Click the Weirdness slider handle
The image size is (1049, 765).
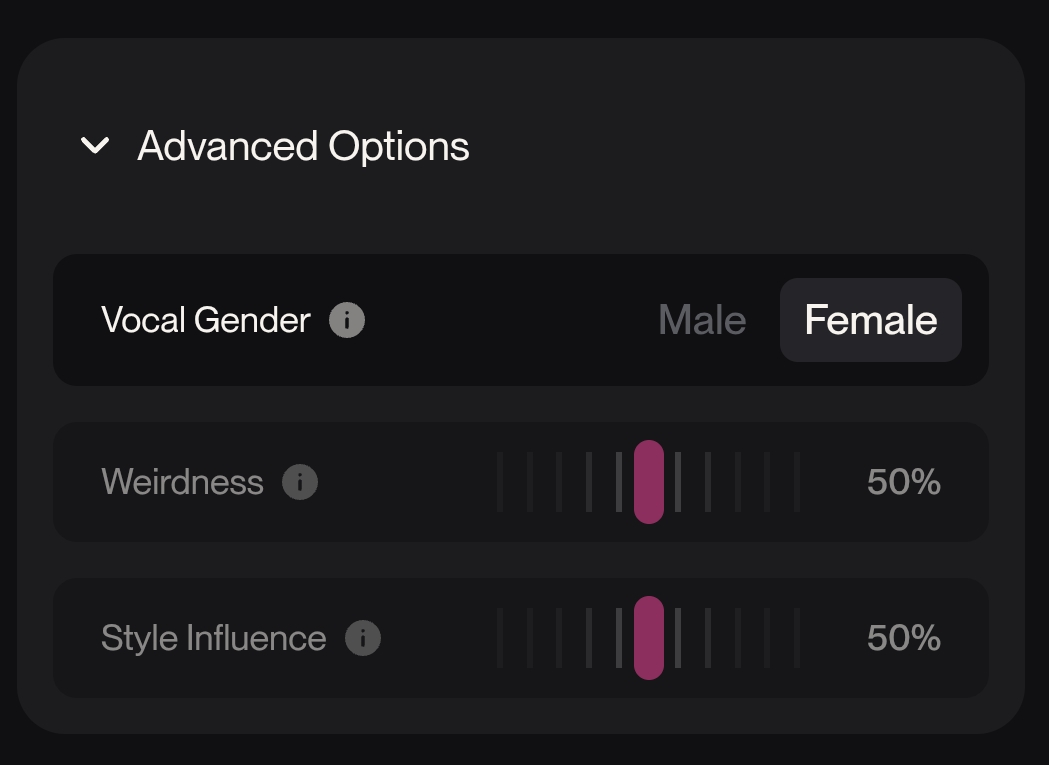click(x=649, y=482)
